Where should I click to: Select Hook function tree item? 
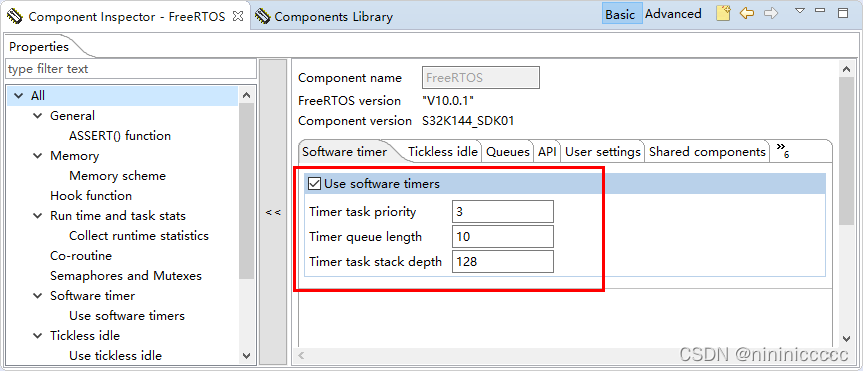91,195
